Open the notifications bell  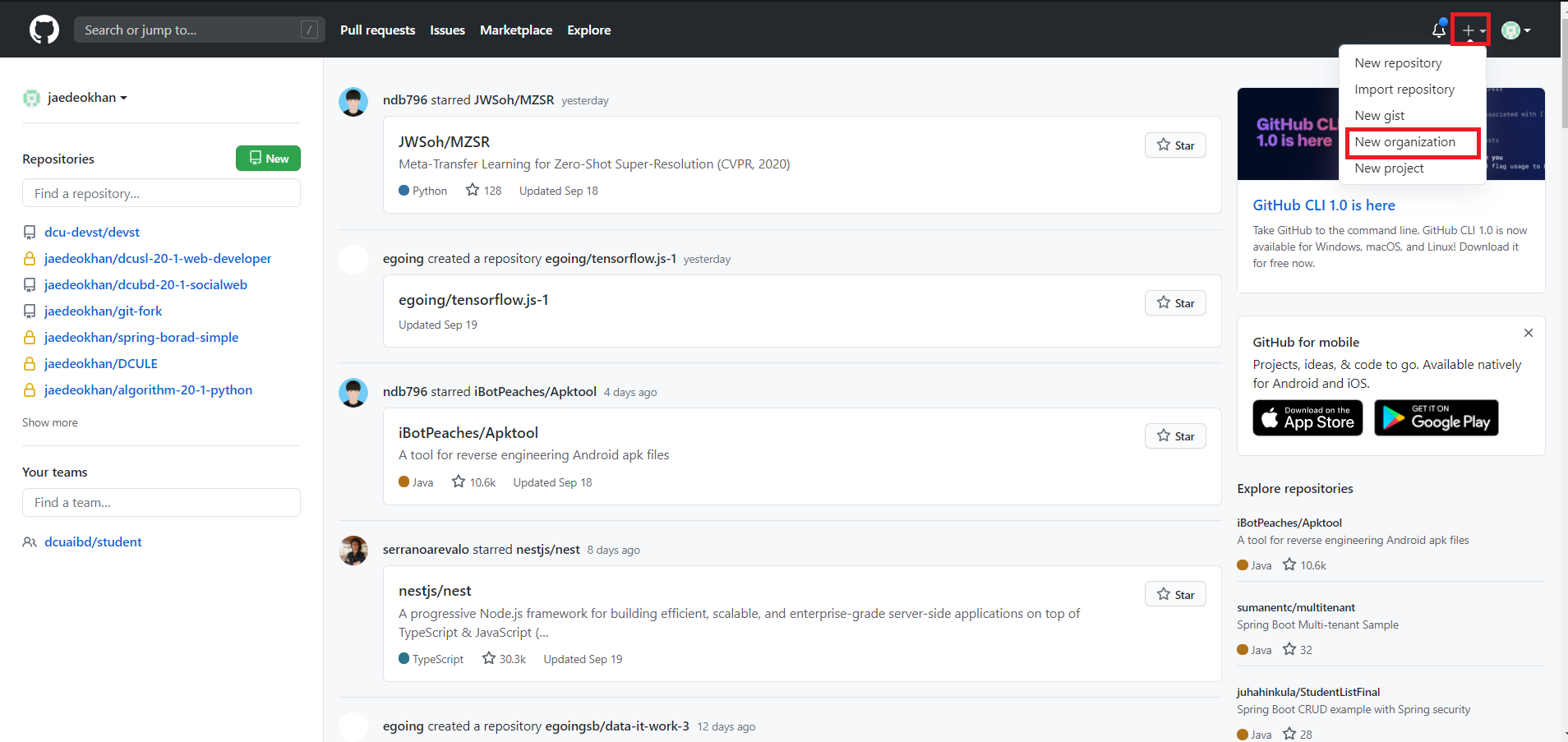pos(1438,30)
